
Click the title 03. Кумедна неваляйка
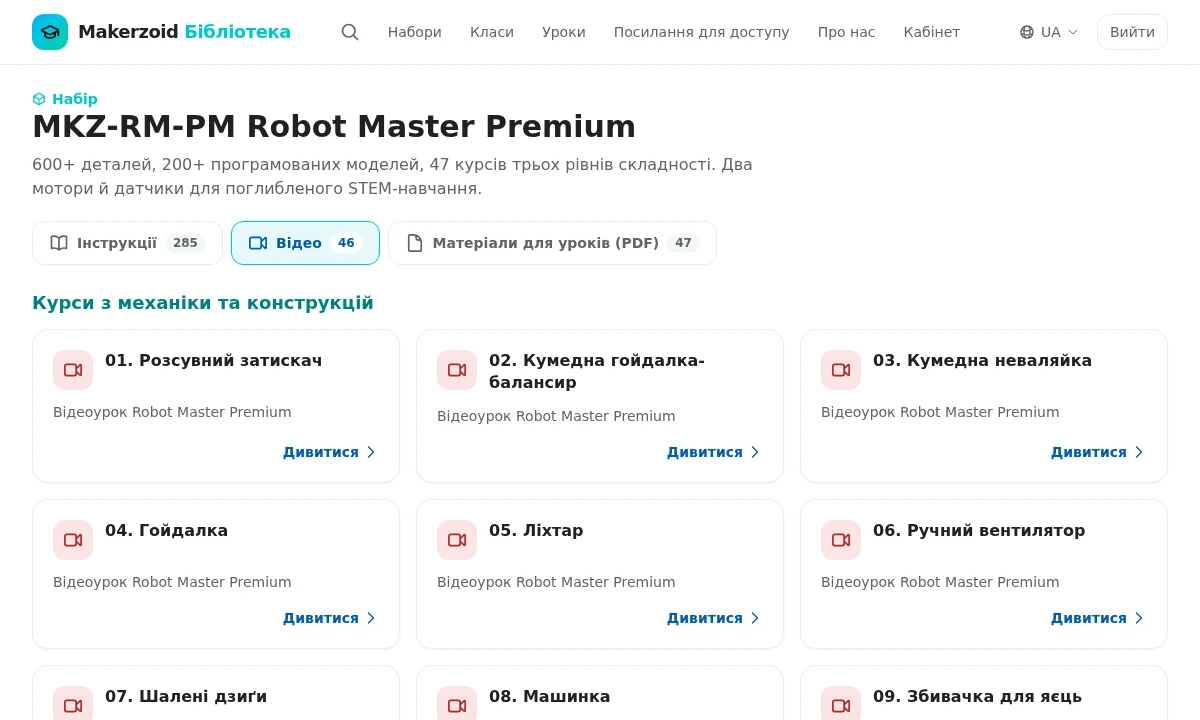click(x=982, y=360)
